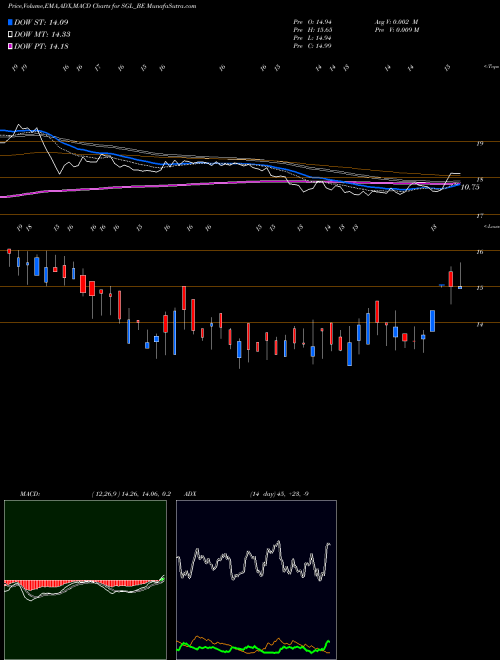Click the 'ADX' panel heading
The image size is (500, 660).
190,494
